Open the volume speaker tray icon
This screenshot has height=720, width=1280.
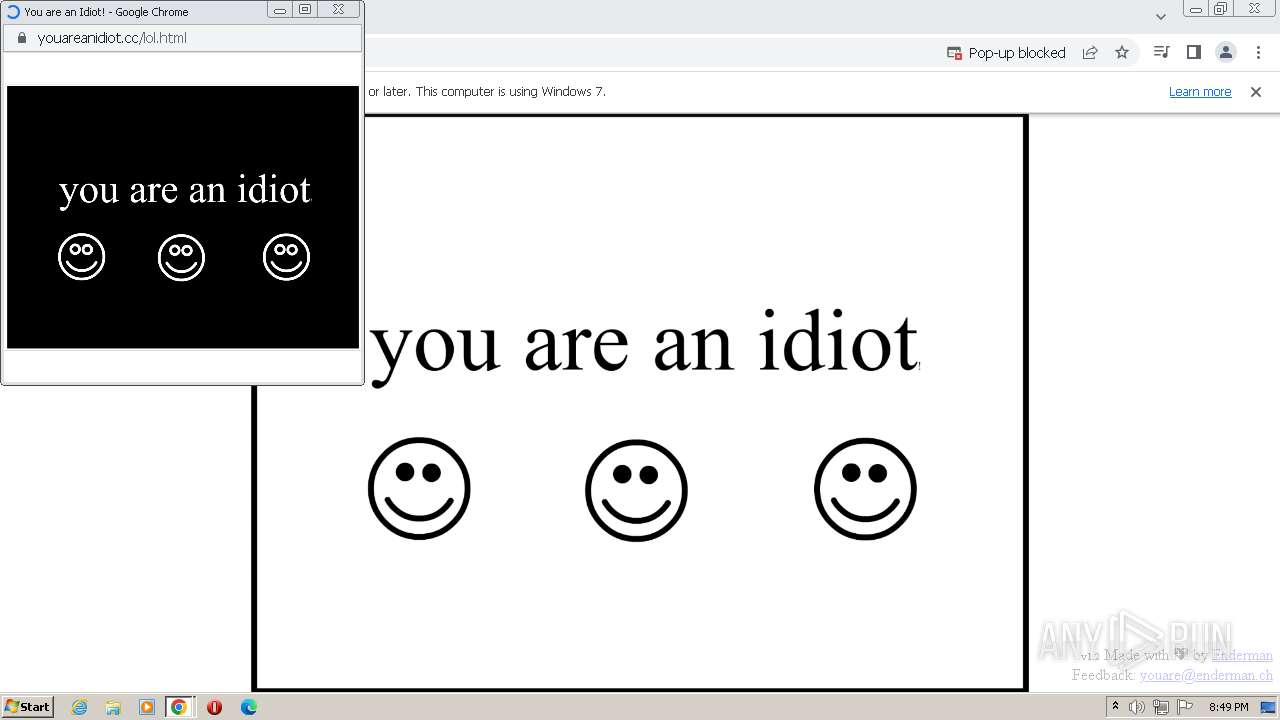[1137, 707]
